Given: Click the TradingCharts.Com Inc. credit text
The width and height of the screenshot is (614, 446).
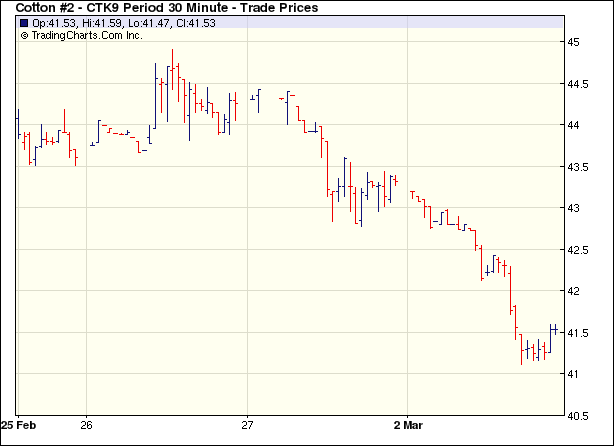Looking at the screenshot, I should (x=88, y=35).
